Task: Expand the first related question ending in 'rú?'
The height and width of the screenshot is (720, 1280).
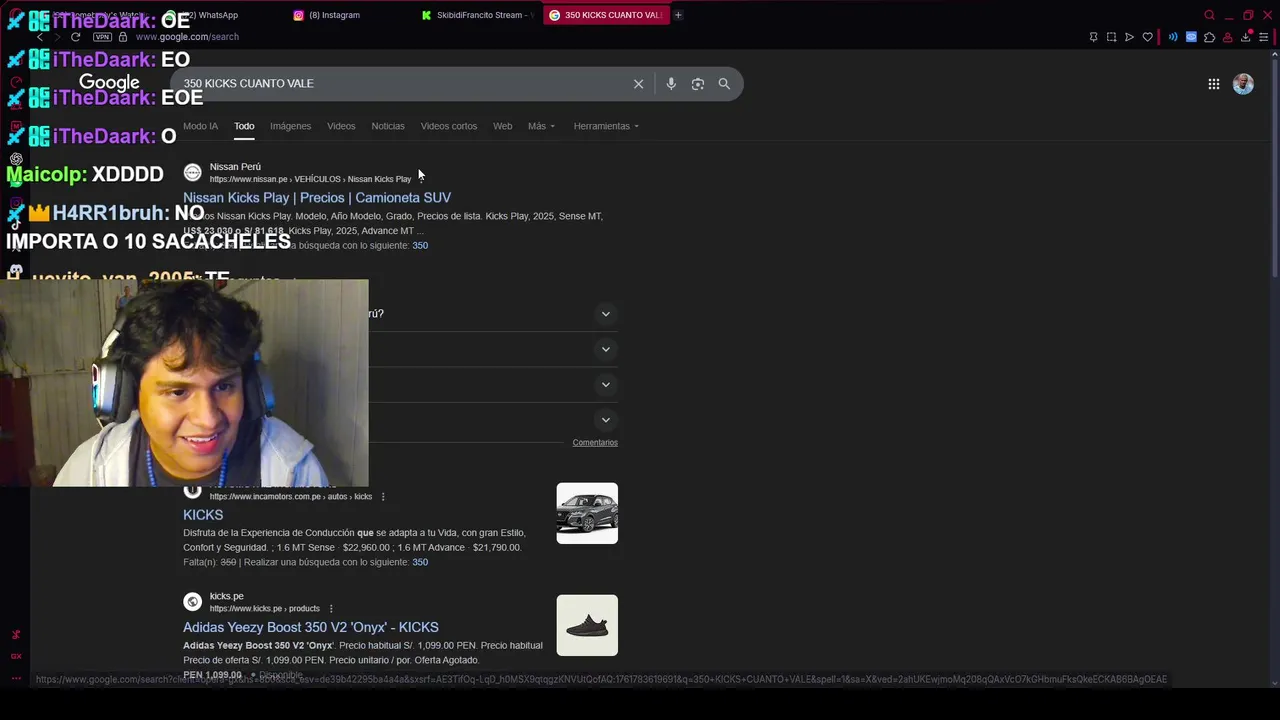Action: coord(605,314)
